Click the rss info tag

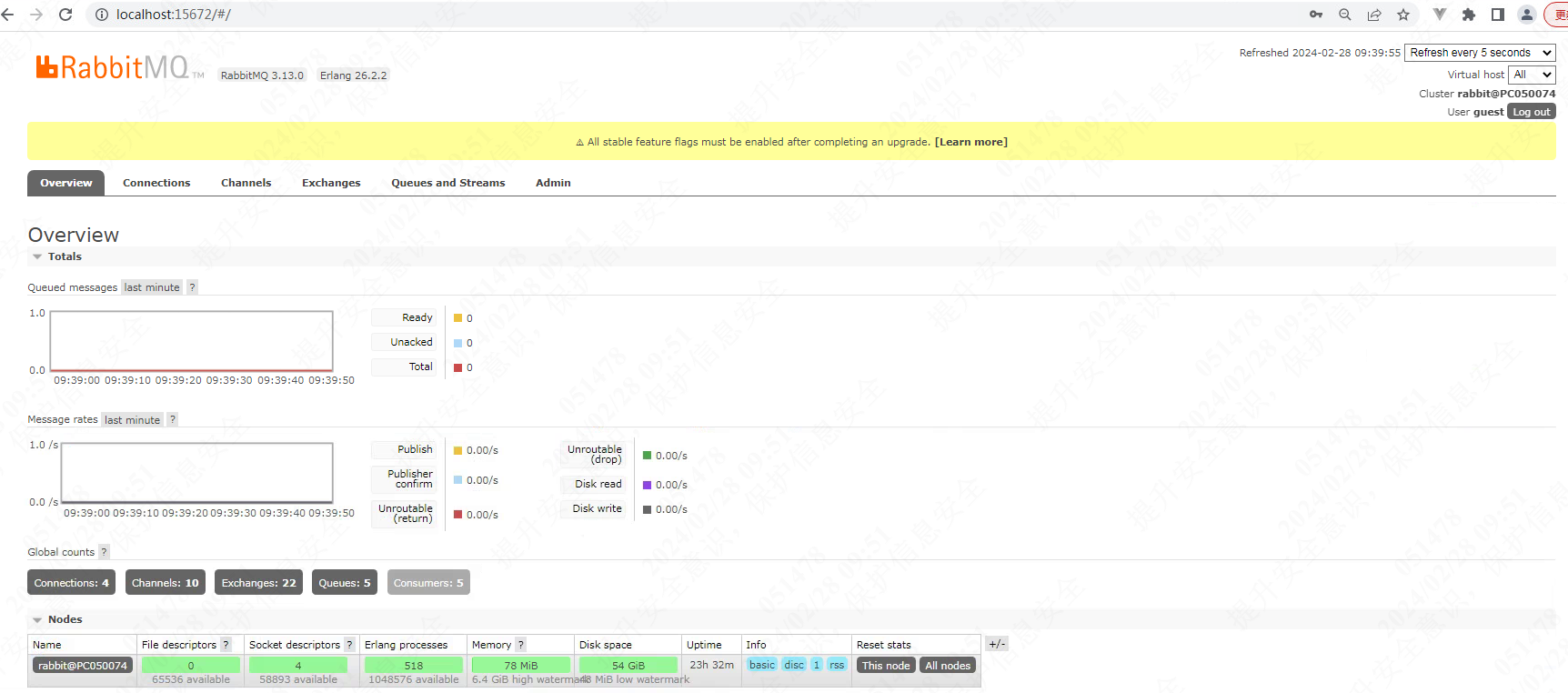(x=837, y=665)
